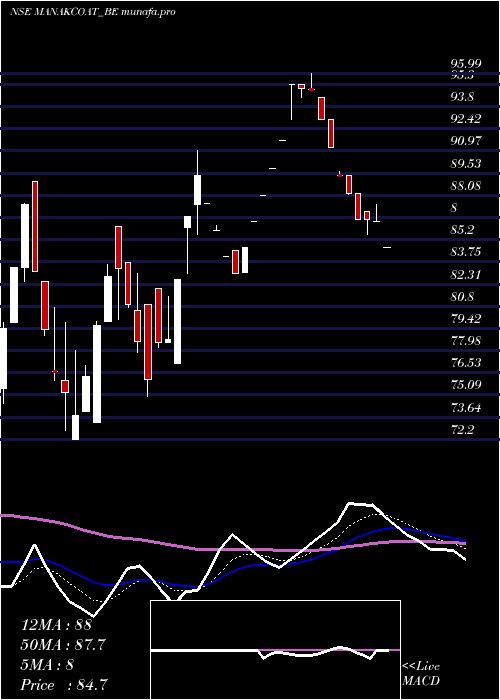
Task: Select the 88.08 price level label
Action: (467, 186)
